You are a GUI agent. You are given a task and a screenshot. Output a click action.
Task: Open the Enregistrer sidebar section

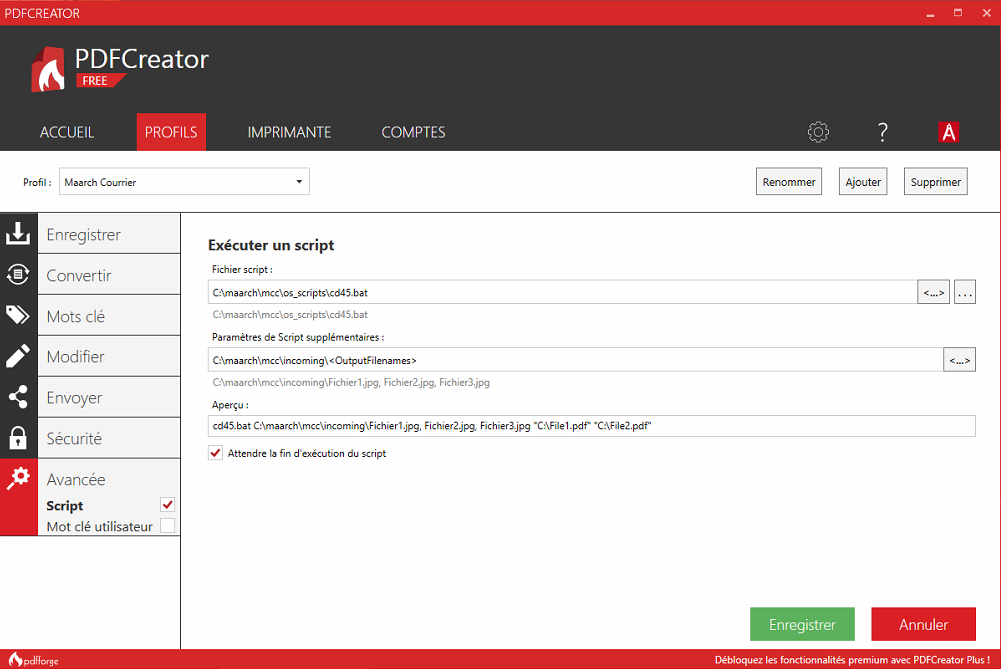pyautogui.click(x=109, y=234)
